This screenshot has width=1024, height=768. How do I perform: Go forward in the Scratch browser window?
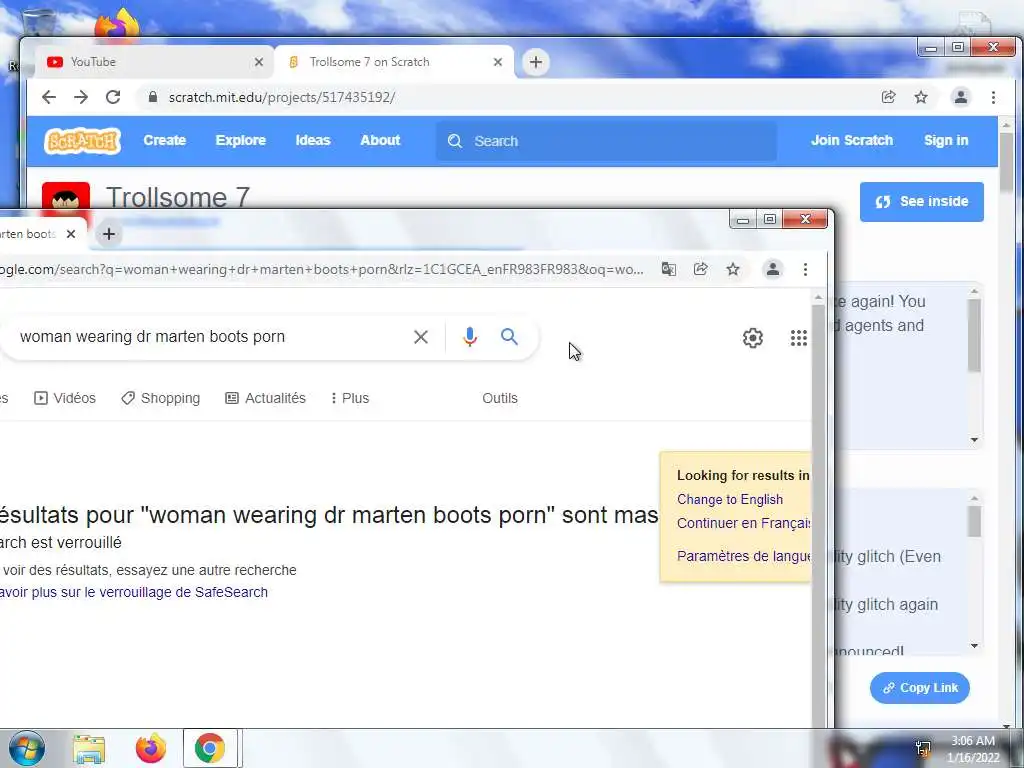coord(81,97)
